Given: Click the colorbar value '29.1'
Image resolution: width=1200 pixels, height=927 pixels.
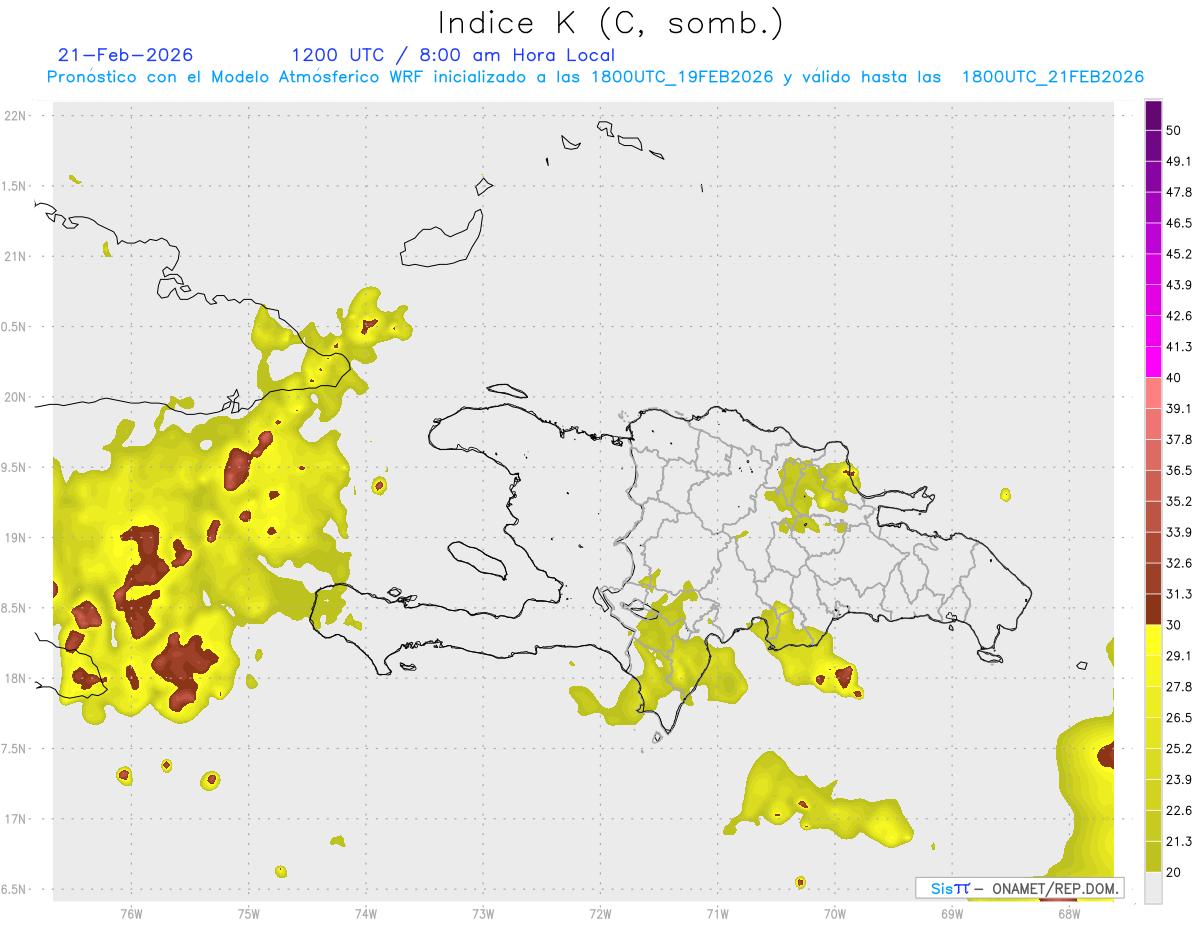Looking at the screenshot, I should 1179,655.
